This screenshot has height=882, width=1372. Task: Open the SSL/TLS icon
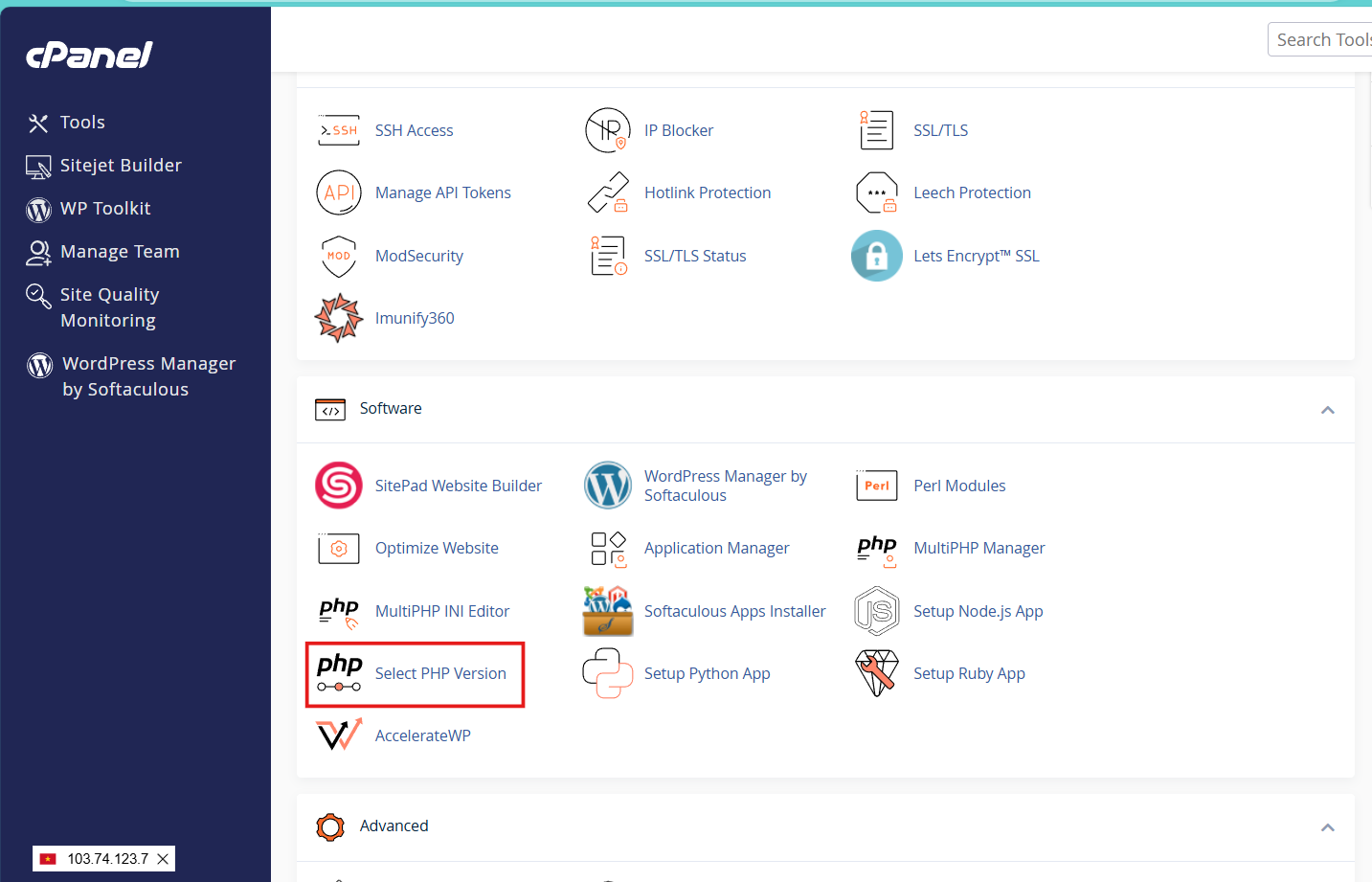877,130
